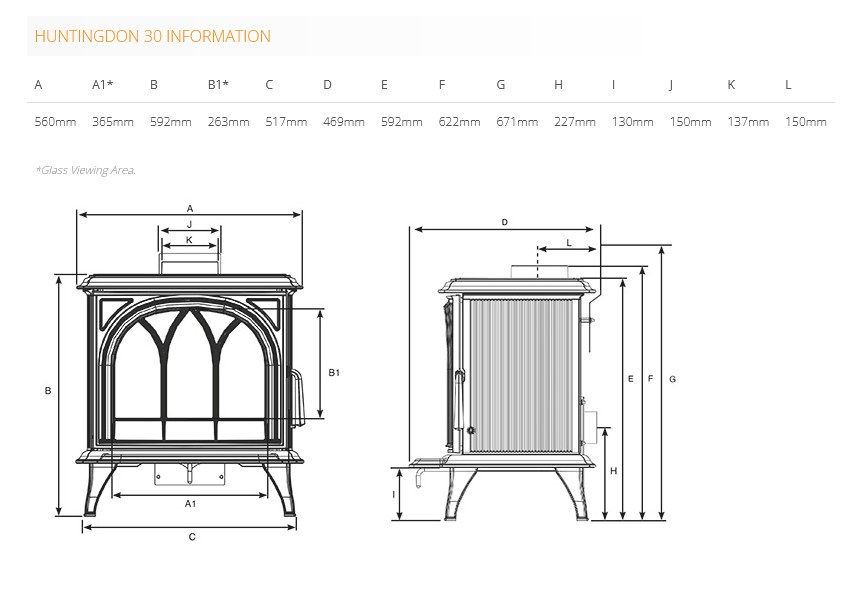856x589 pixels.
Task: Select the 263mm value under B1*
Action: tap(228, 122)
